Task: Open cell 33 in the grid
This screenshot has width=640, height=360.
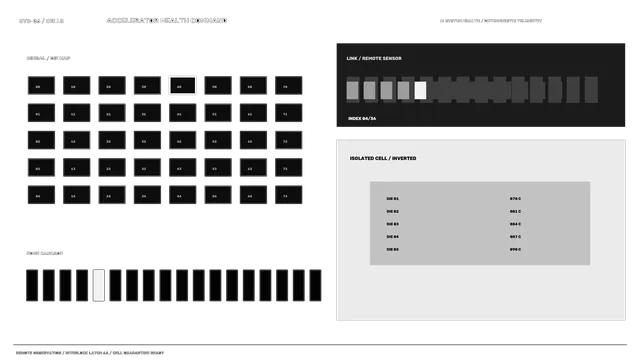Action: coord(147,167)
